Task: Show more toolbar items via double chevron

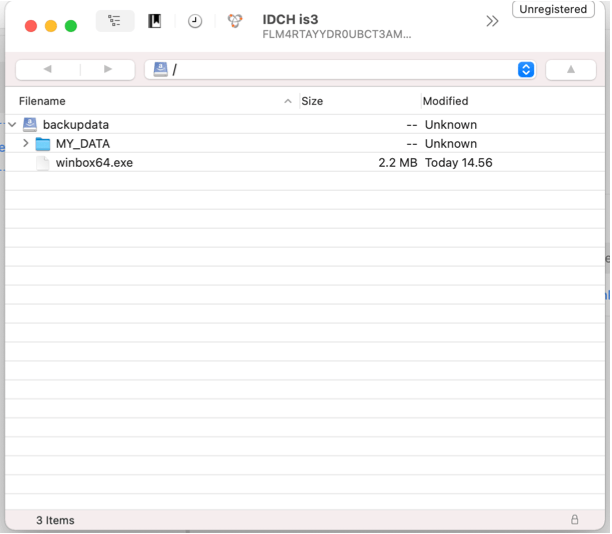Action: tap(492, 21)
